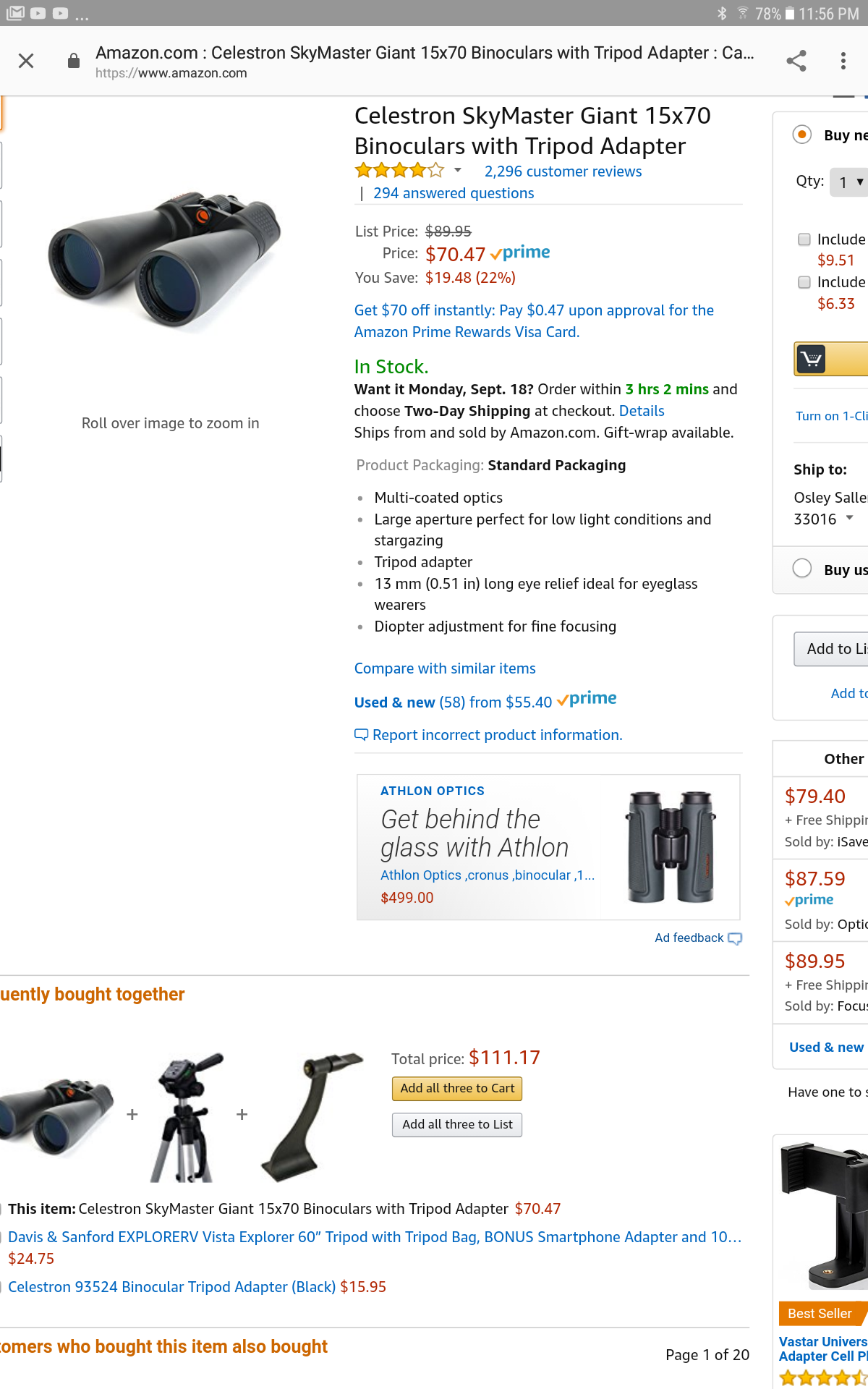Expand the ship-to address 33016 dropdown

click(x=850, y=518)
